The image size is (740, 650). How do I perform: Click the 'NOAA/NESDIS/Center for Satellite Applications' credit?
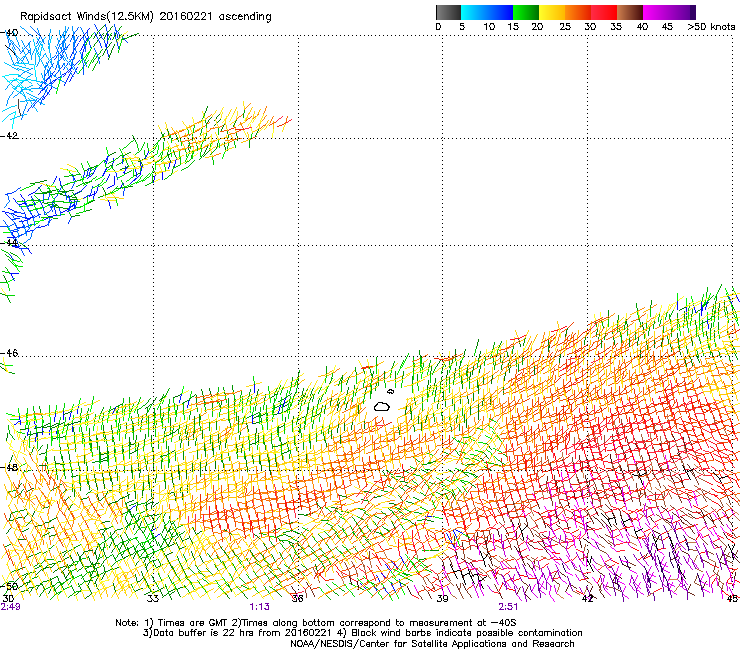coord(432,644)
